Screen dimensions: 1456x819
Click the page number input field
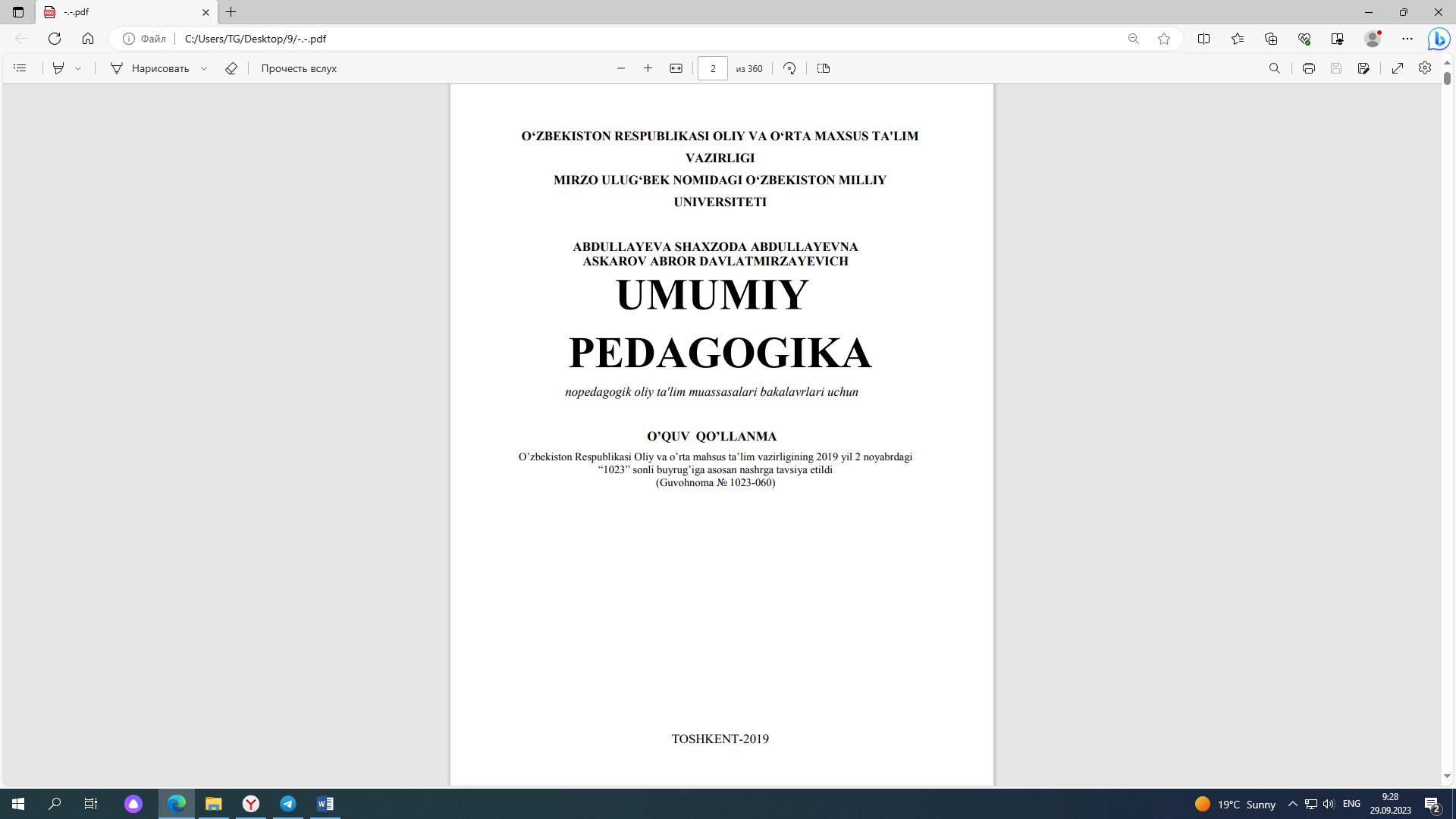click(x=712, y=68)
